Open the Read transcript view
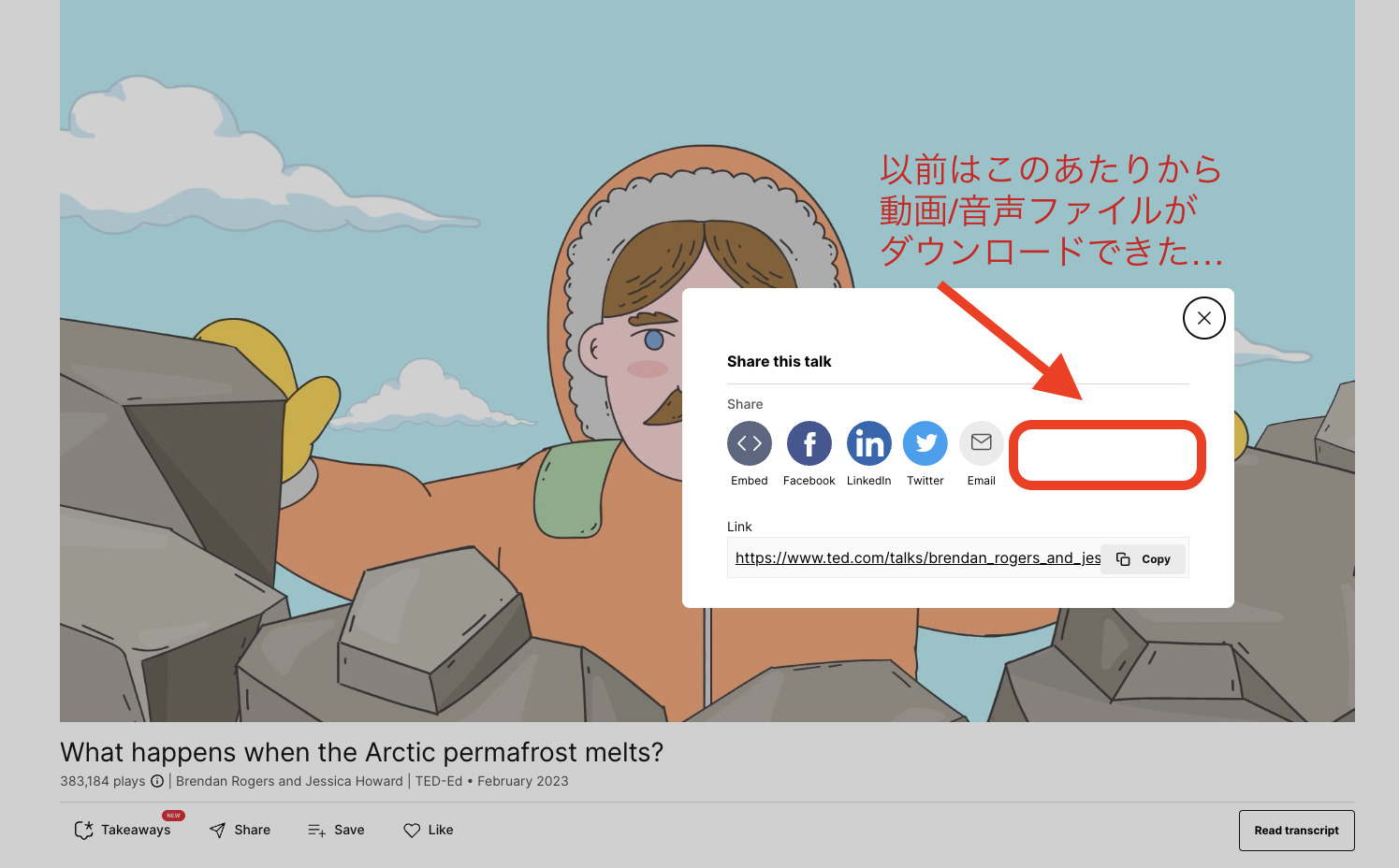 point(1297,831)
